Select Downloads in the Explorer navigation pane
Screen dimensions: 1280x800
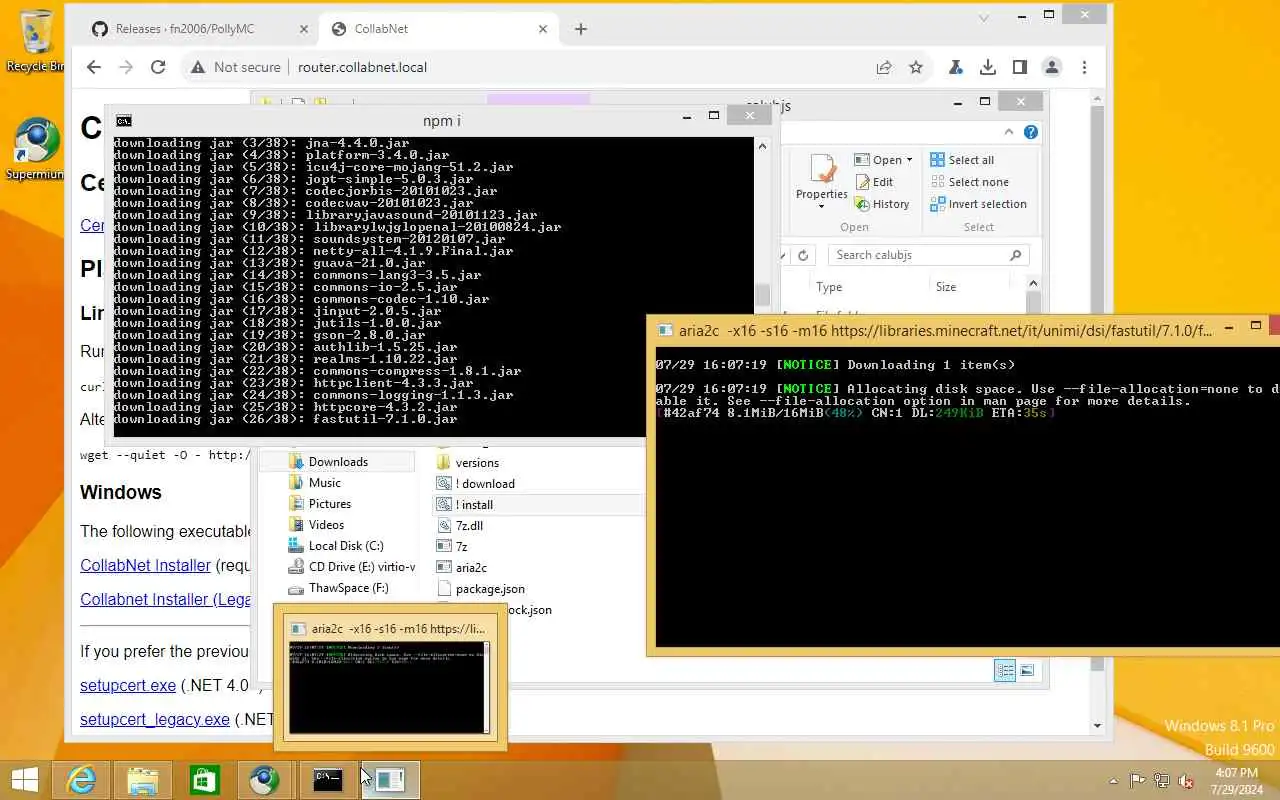tap(338, 461)
